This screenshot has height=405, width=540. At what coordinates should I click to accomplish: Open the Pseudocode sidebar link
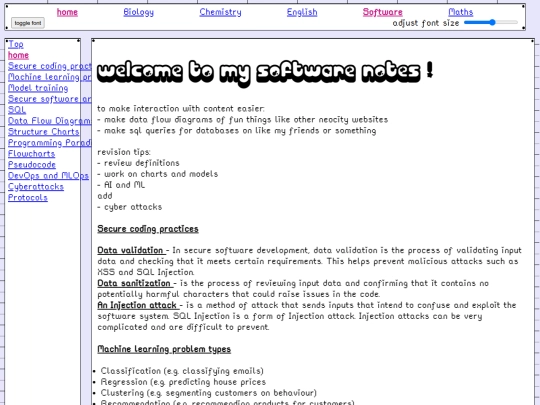[32, 165]
